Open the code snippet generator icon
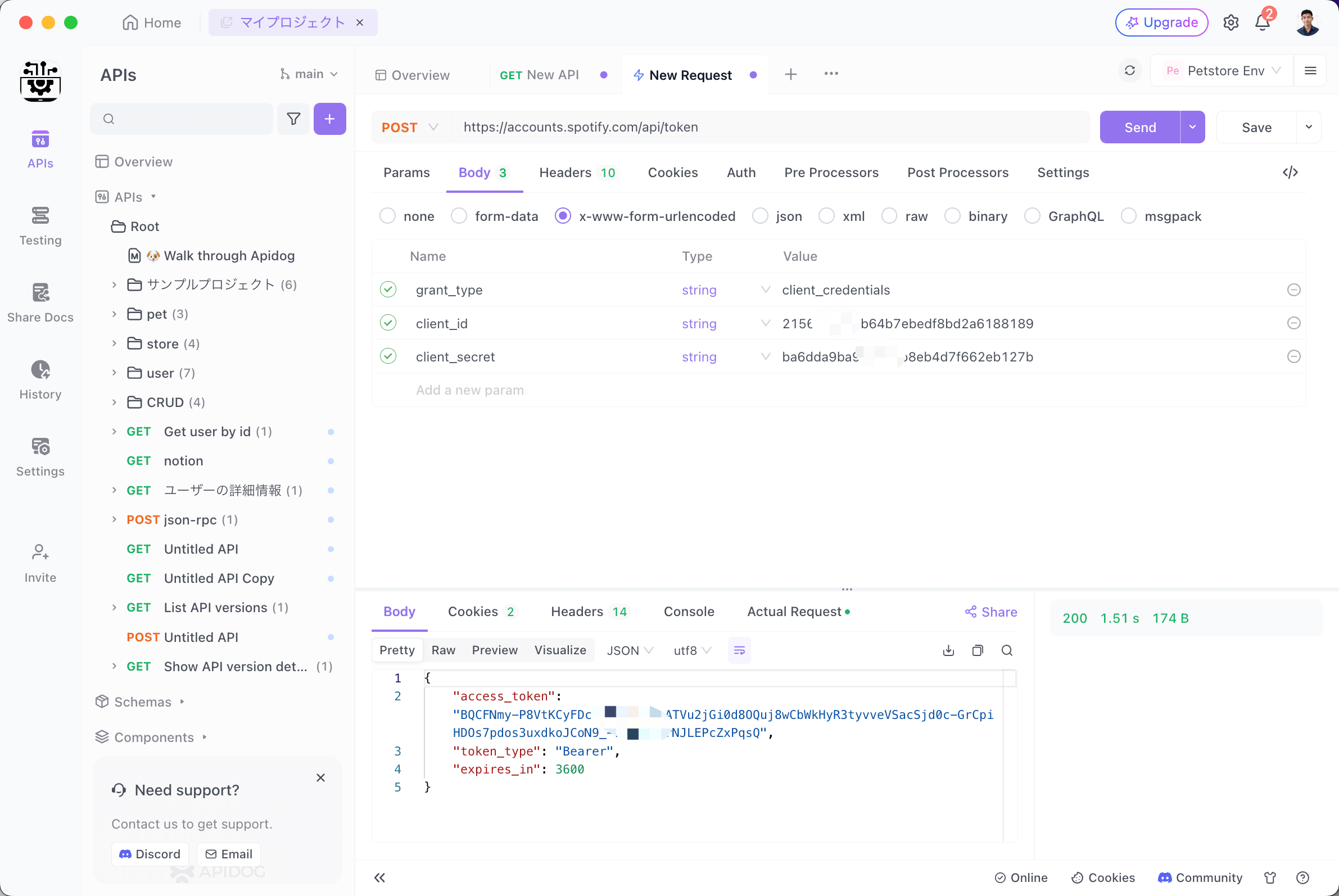1339x896 pixels. pyautogui.click(x=1290, y=173)
